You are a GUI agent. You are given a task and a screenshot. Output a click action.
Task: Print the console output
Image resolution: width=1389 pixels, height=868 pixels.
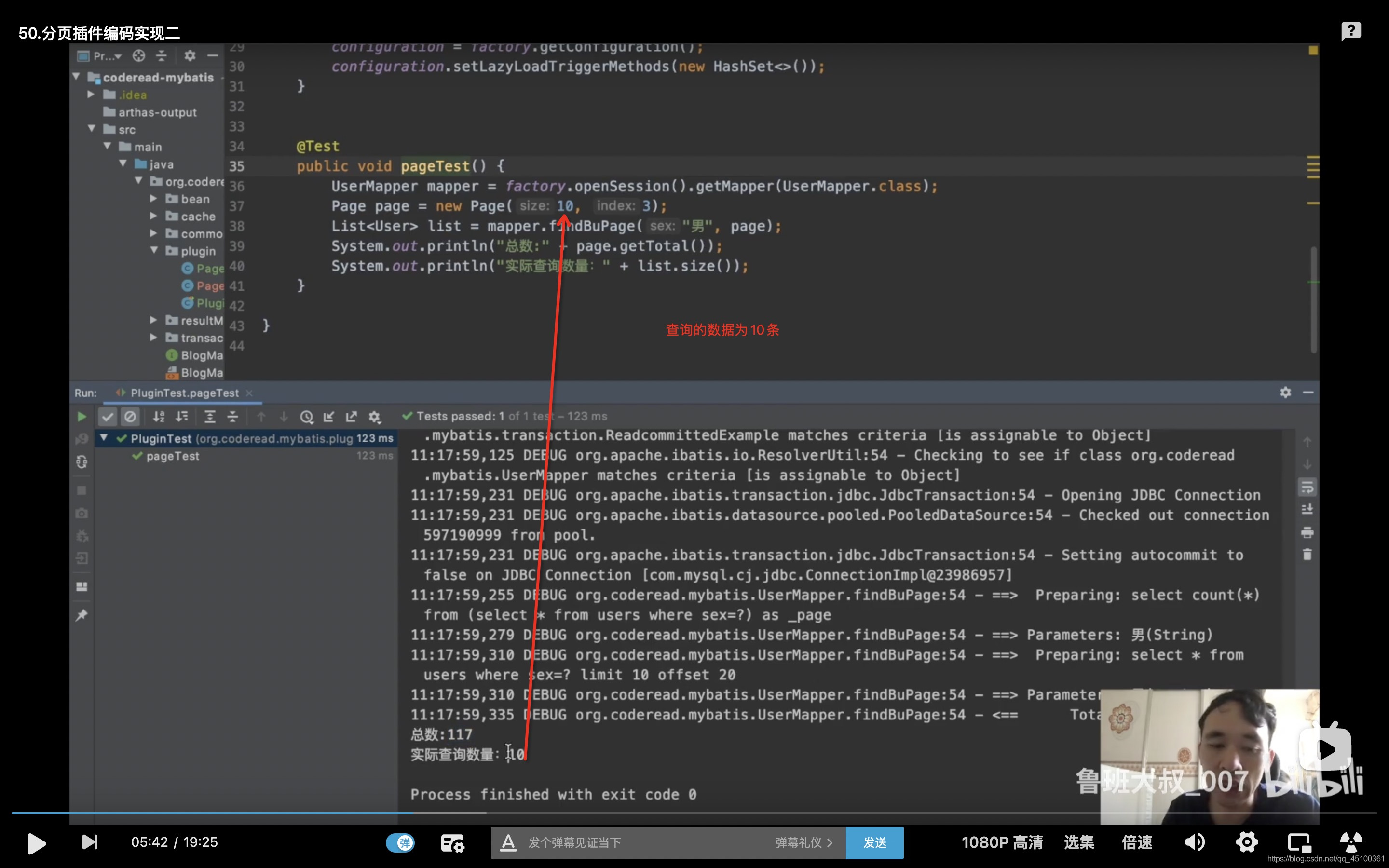pyautogui.click(x=1307, y=532)
